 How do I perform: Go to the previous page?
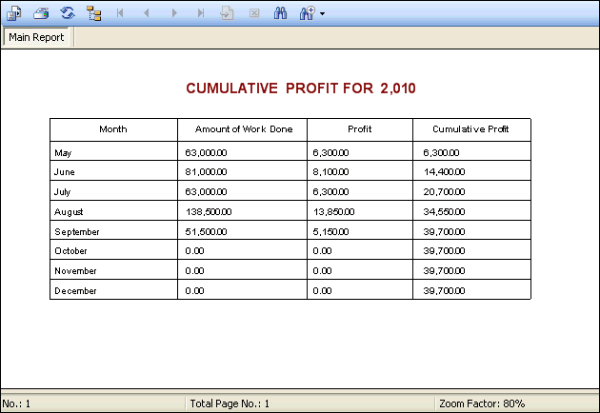[148, 13]
